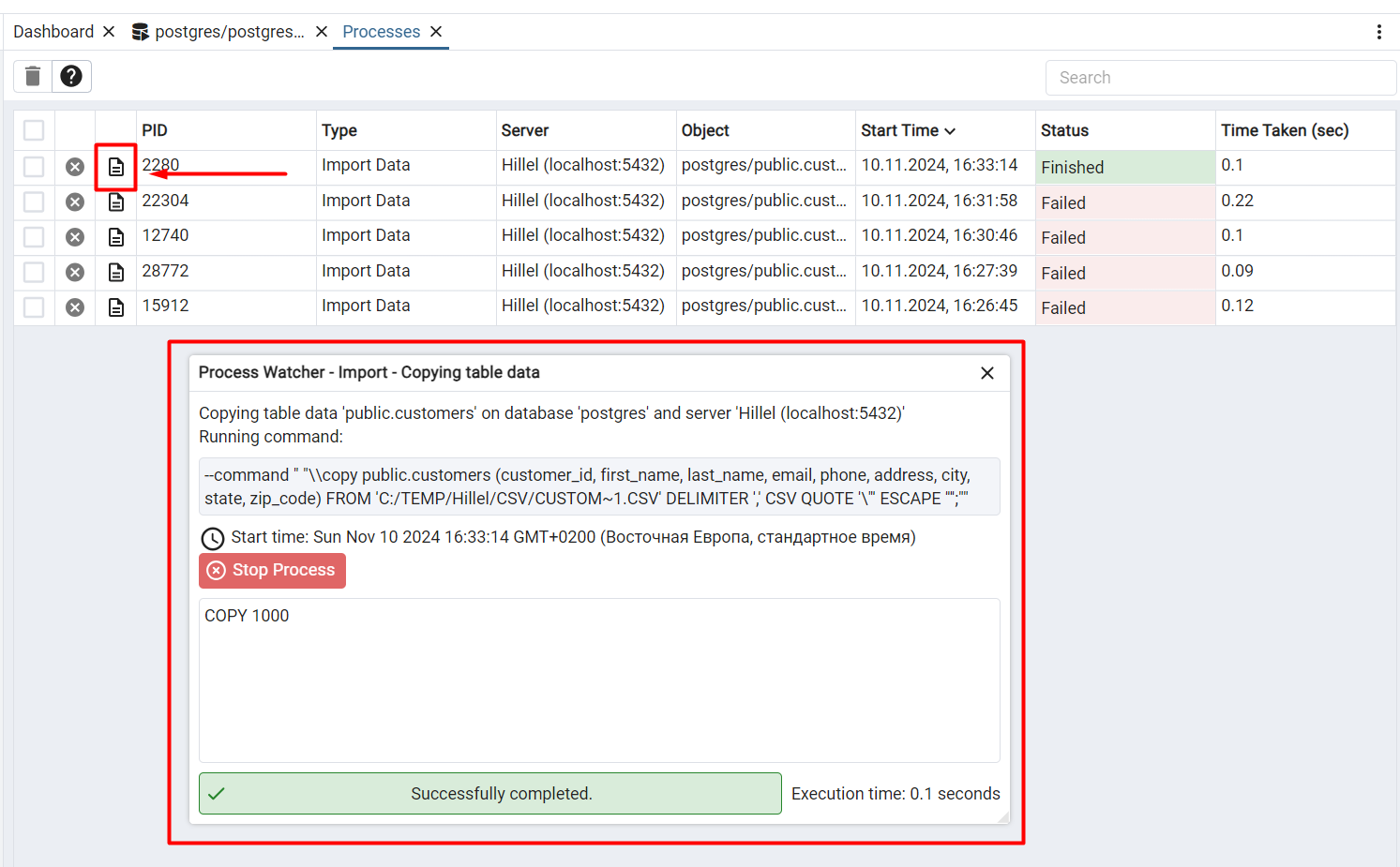
Task: Select the checkbox for PID 2280
Action: 34,166
